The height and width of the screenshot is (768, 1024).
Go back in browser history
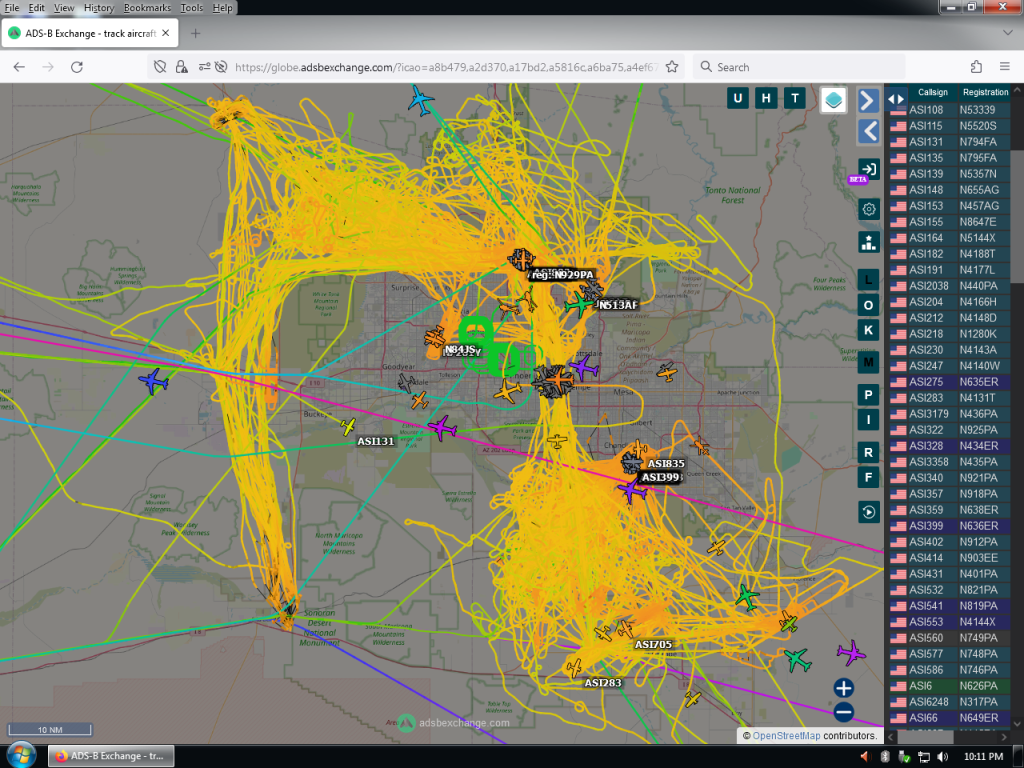(19, 67)
